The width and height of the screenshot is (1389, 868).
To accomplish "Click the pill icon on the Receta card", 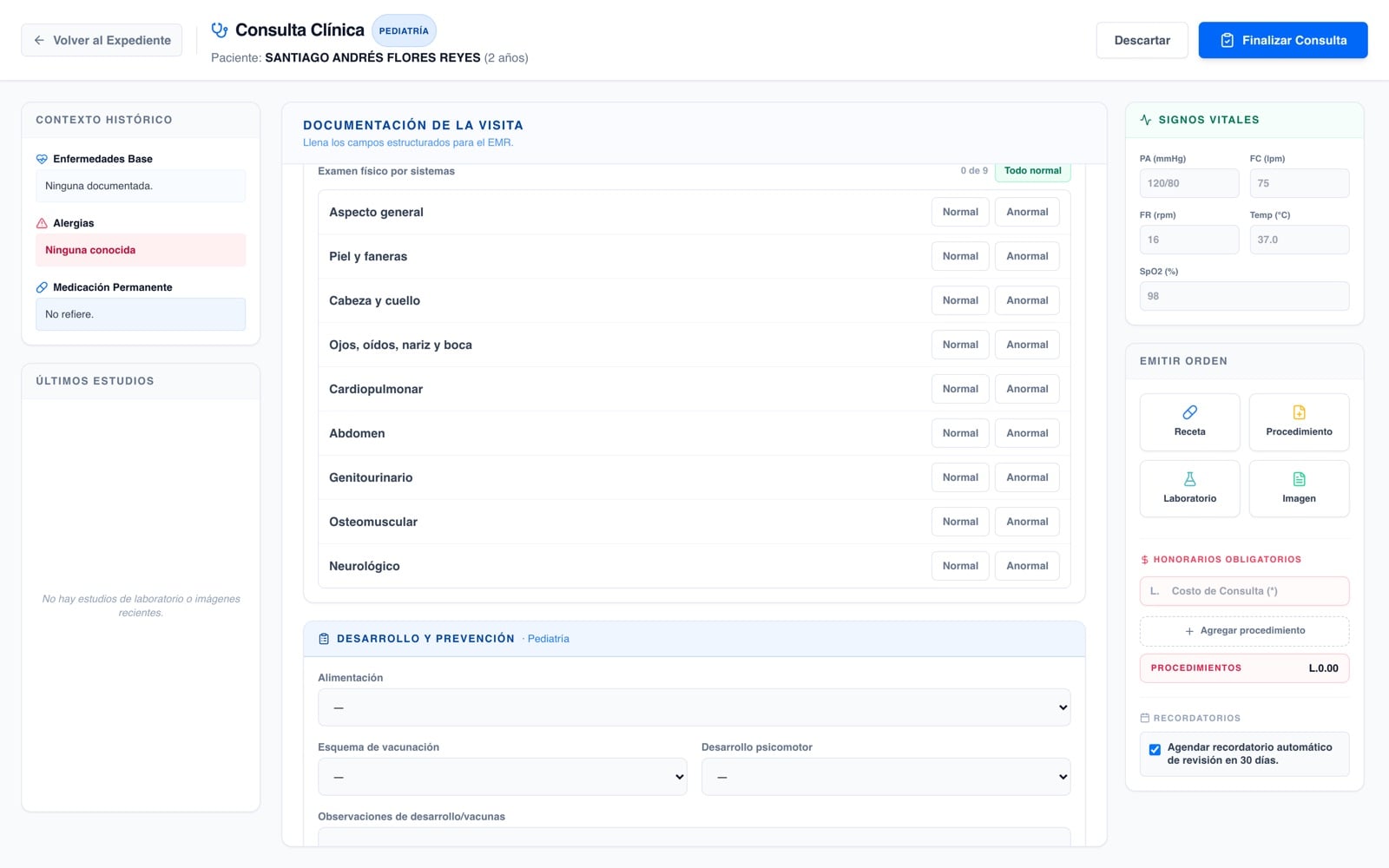I will click(1189, 412).
